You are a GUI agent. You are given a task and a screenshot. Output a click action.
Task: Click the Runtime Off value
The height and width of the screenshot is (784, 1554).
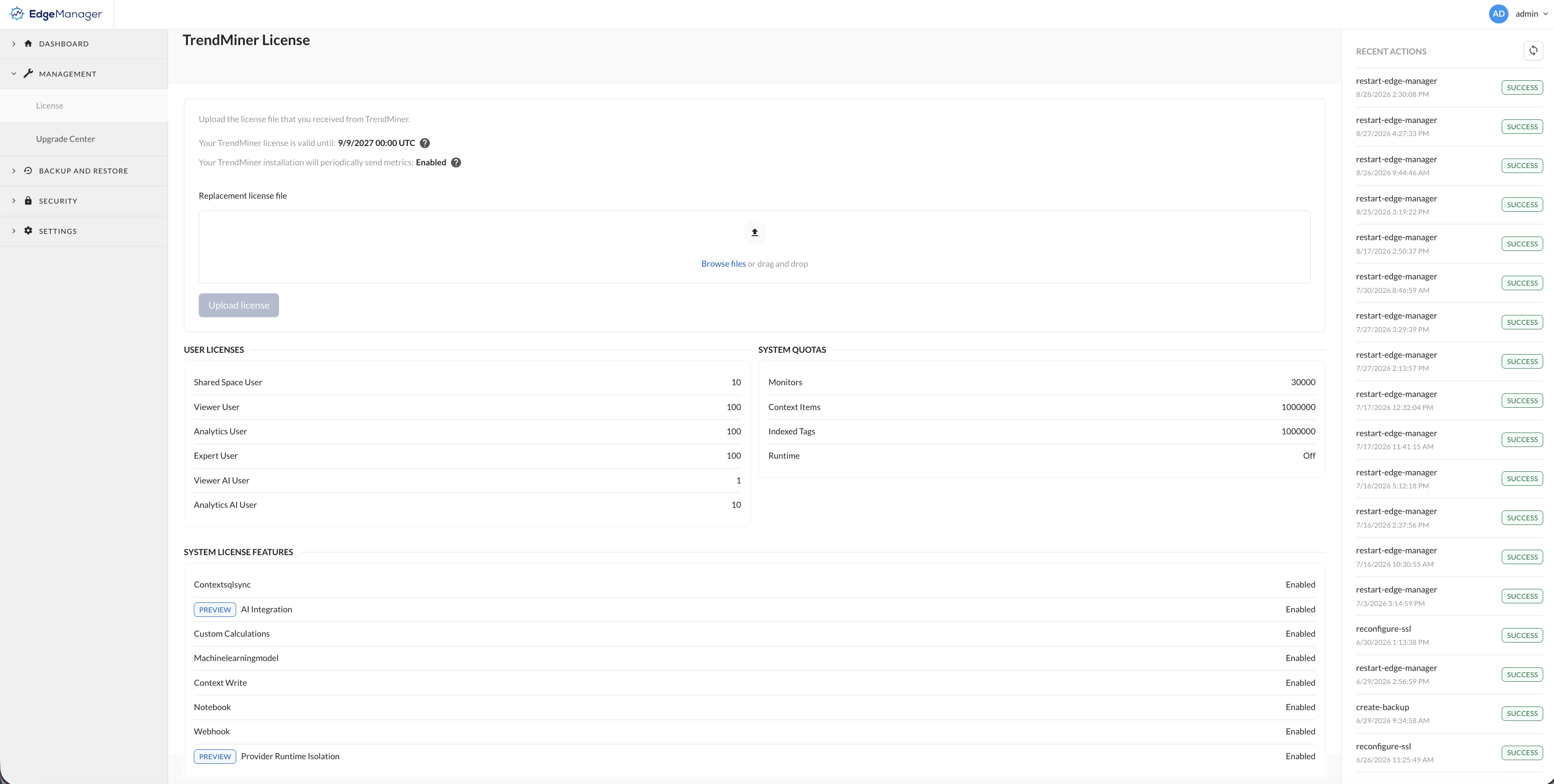tap(1309, 456)
